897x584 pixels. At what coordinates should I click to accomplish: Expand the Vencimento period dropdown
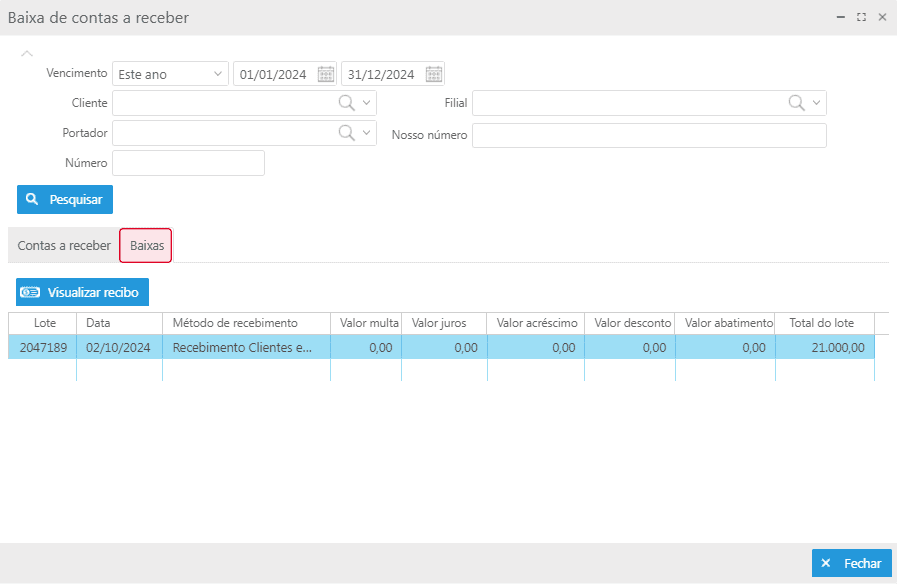tap(218, 74)
